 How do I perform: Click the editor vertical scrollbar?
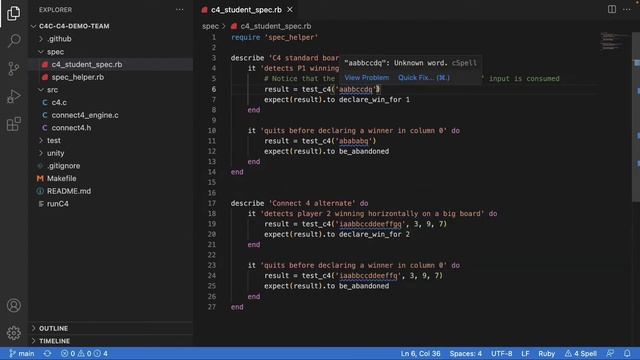[x=636, y=116]
